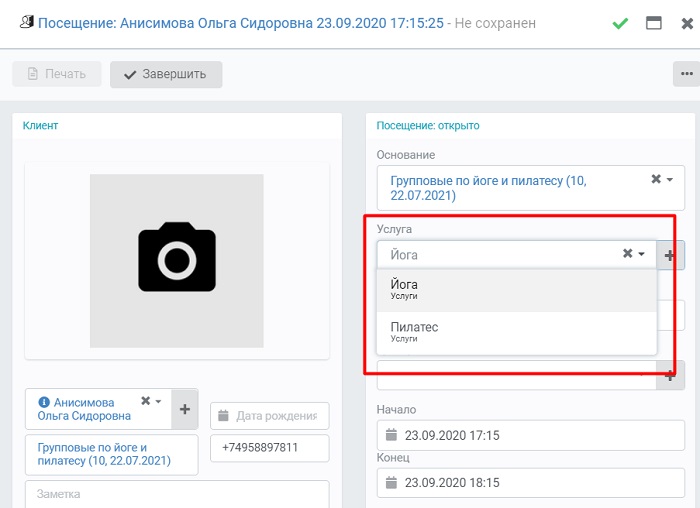Clear the Услуга field with its X icon
This screenshot has height=508, width=700.
(x=627, y=253)
